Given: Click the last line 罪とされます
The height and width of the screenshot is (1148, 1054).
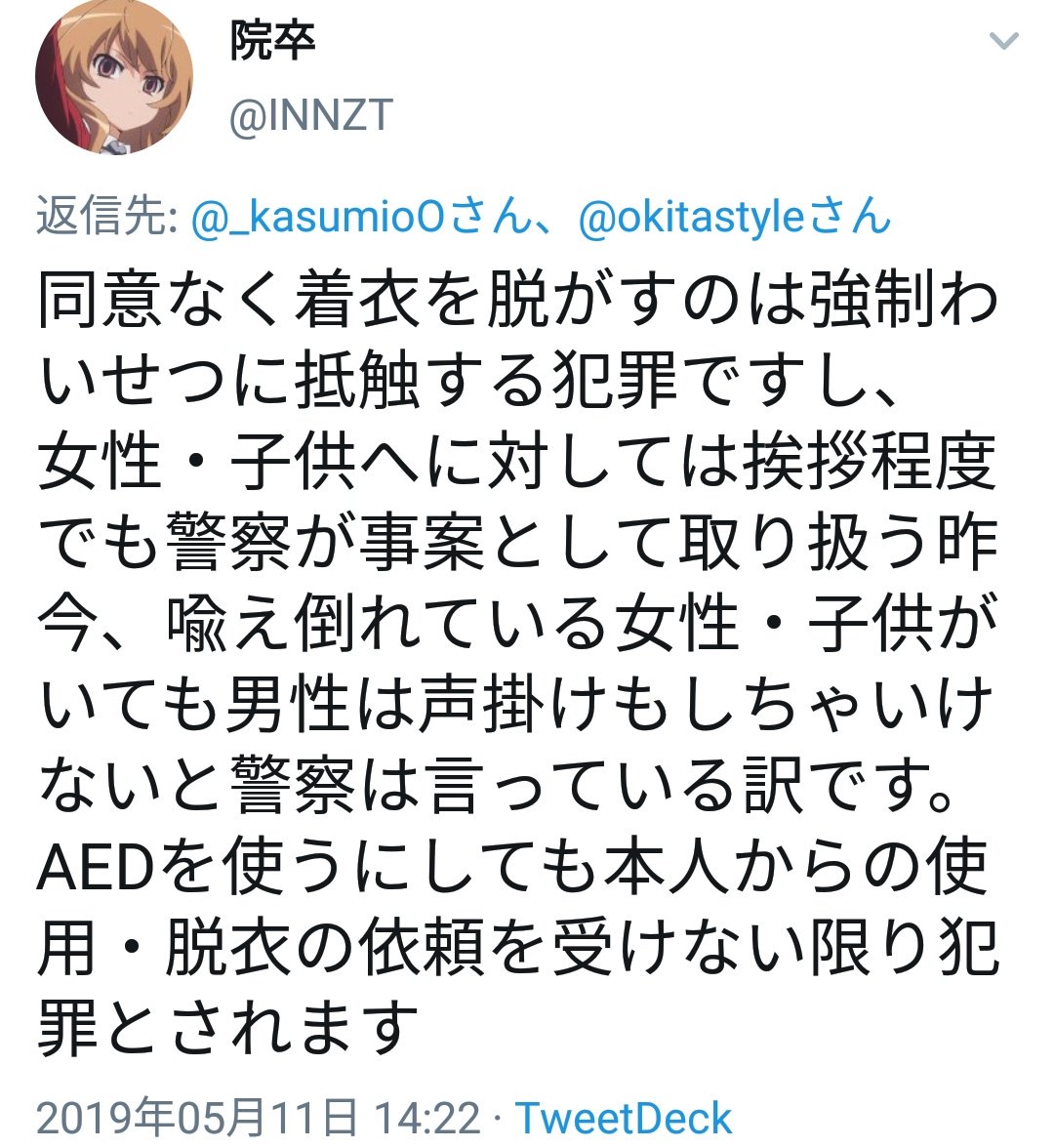Looking at the screenshot, I should click(227, 1028).
